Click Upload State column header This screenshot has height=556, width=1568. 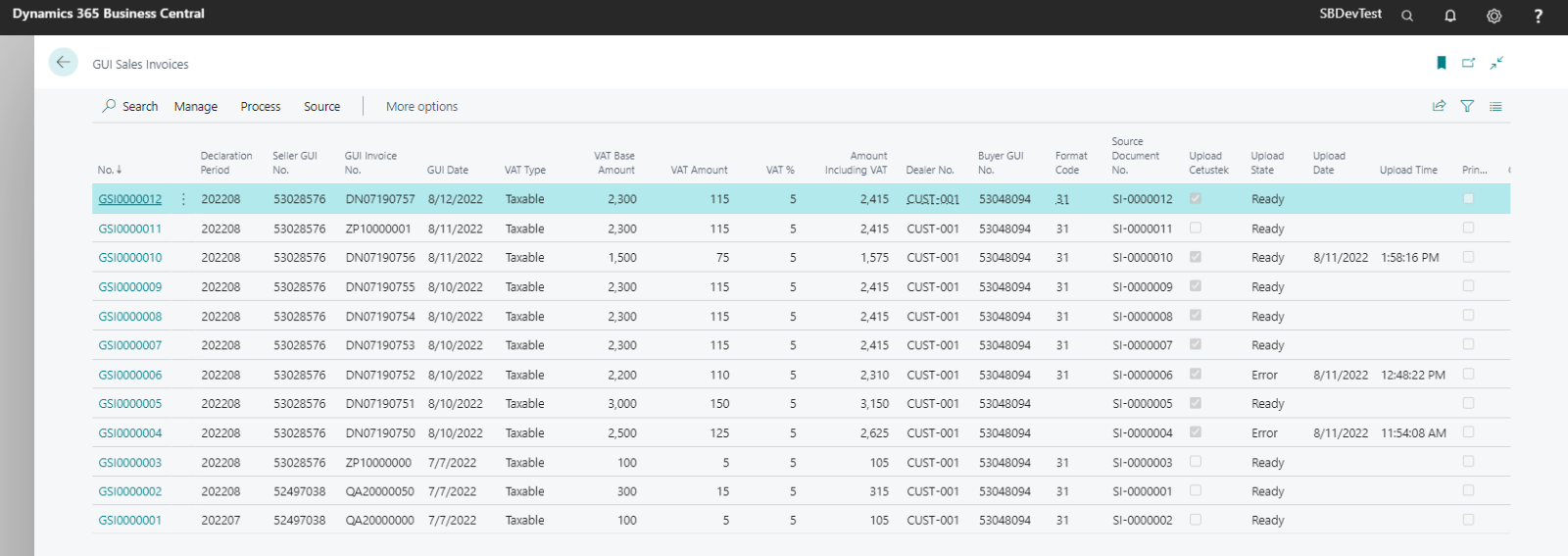1267,163
